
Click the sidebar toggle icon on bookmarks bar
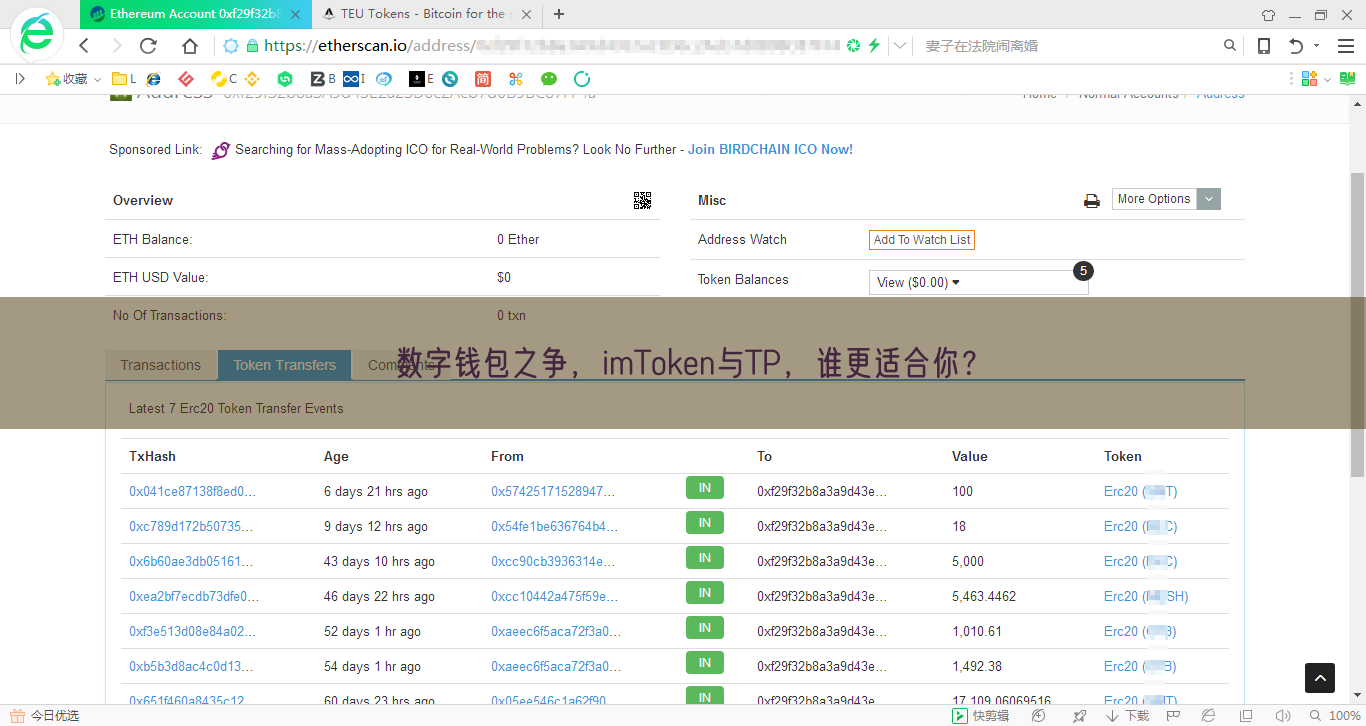click(x=20, y=79)
